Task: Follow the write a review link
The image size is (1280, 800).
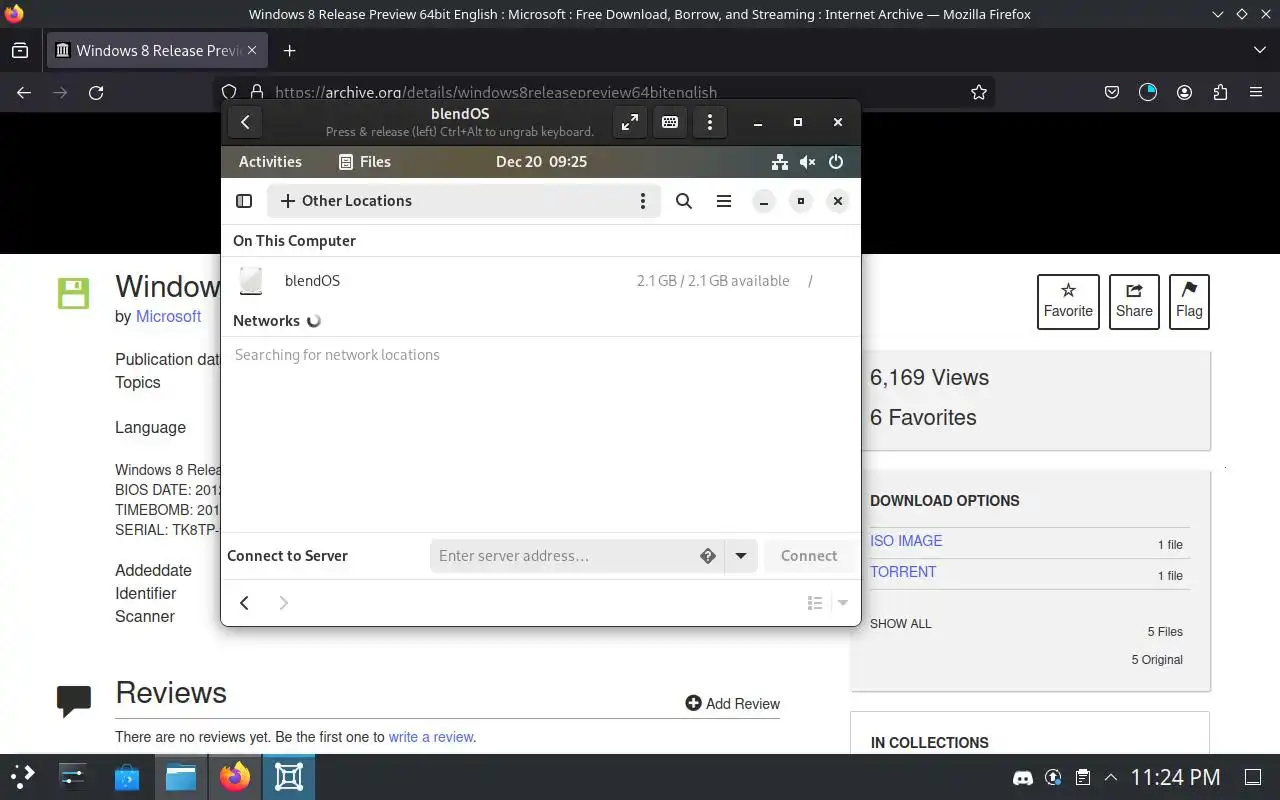Action: pos(431,737)
